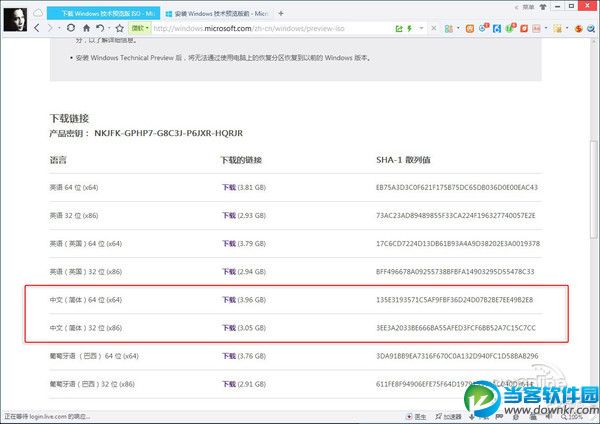The height and width of the screenshot is (424, 600).
Task: Click SHA-1 hash starting with 135E3193
Action: click(x=455, y=300)
